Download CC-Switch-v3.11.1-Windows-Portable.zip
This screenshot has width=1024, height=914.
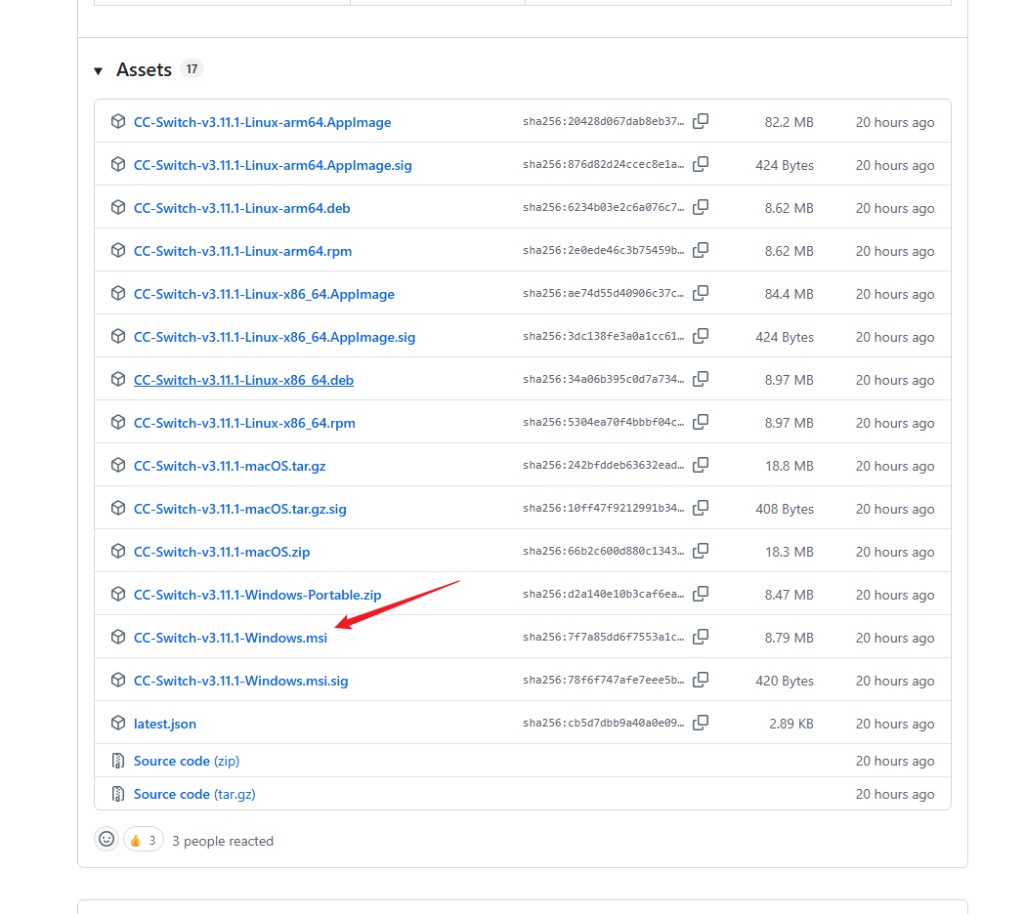(x=257, y=595)
